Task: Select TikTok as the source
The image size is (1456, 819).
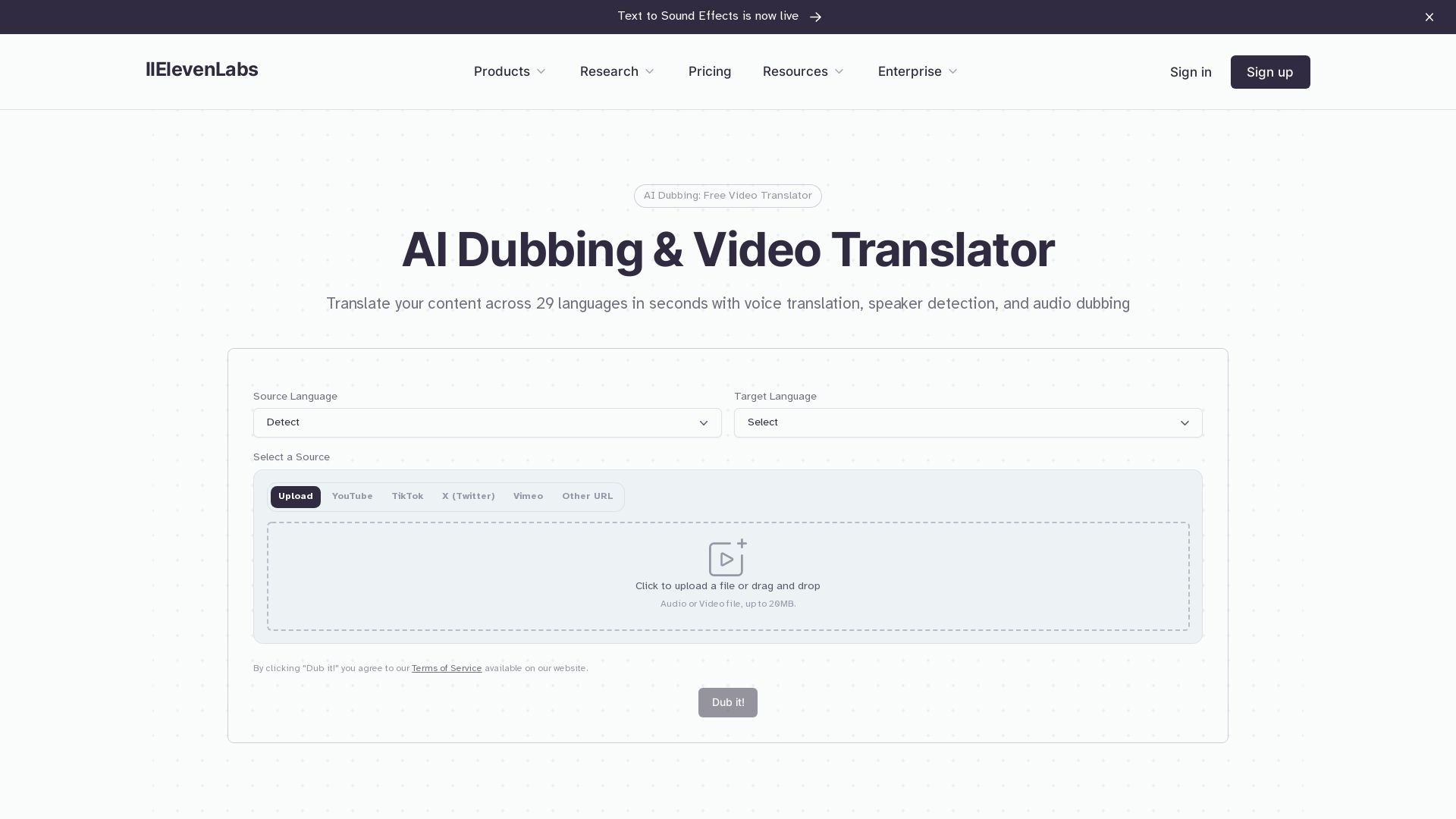Action: tap(407, 497)
